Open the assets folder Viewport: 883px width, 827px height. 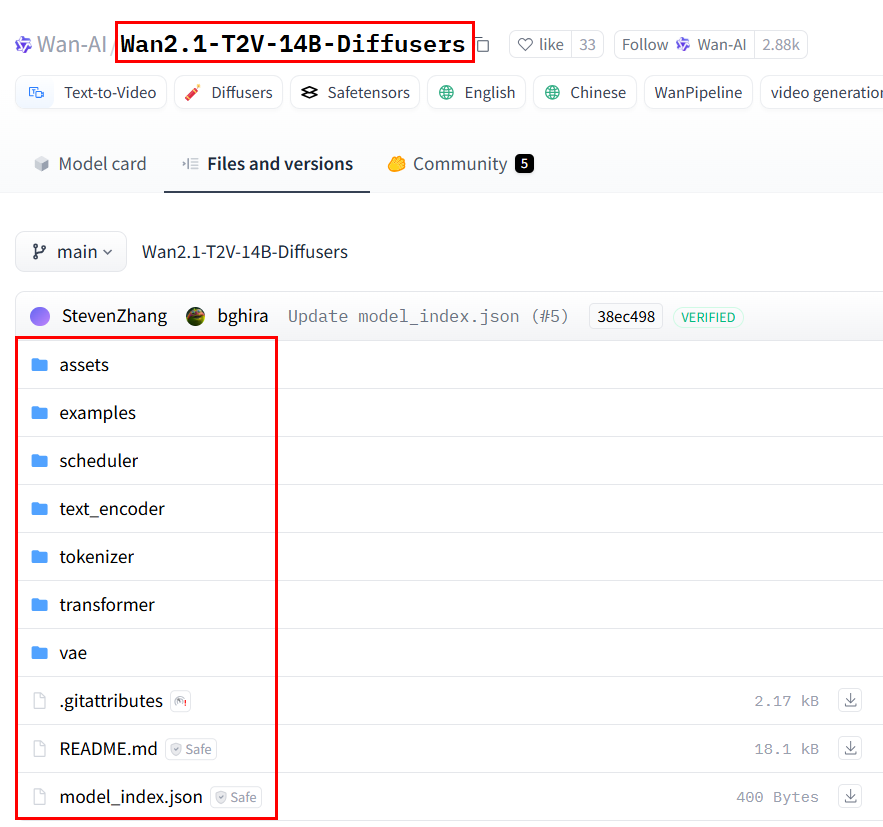[x=84, y=365]
